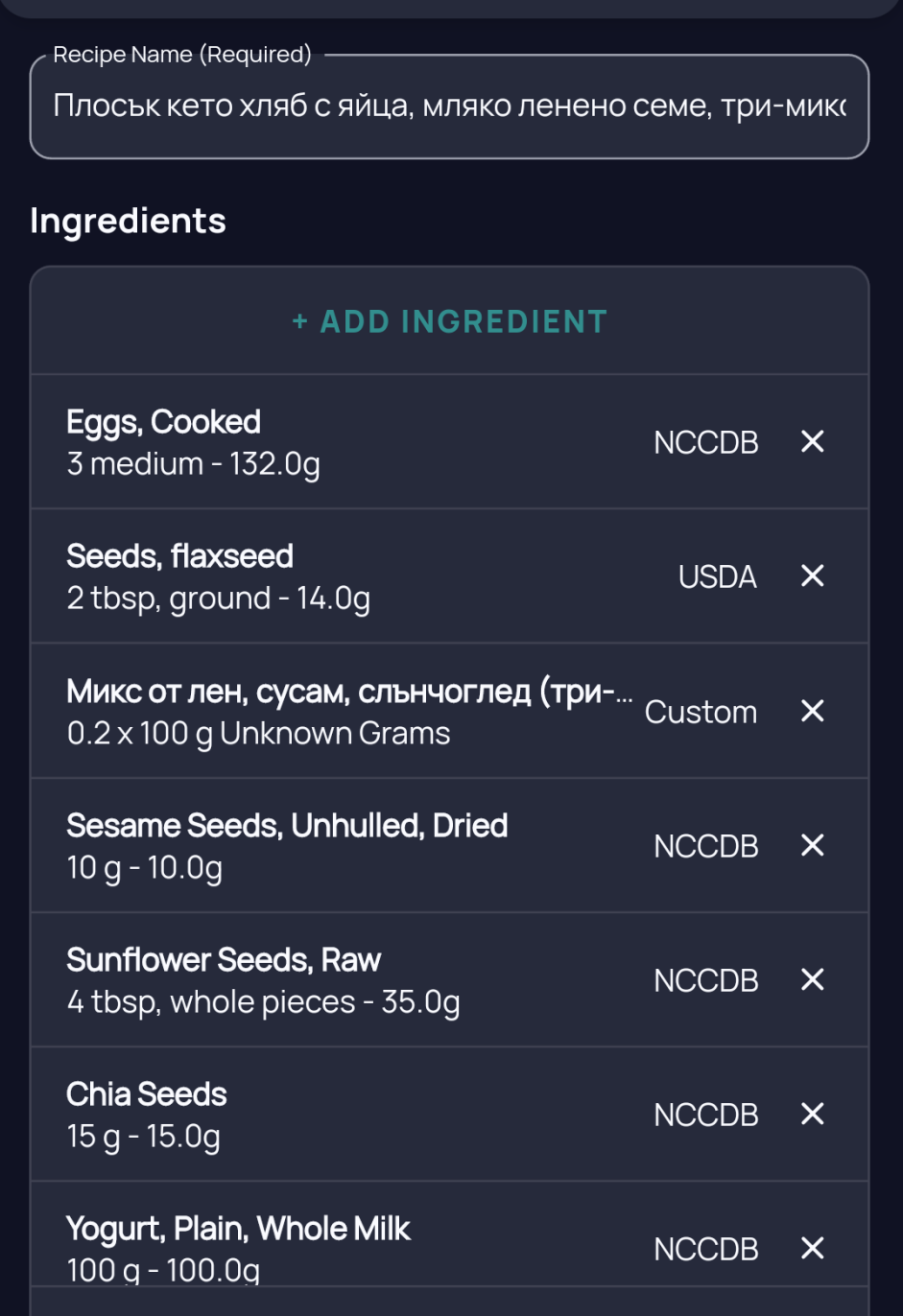Delete Sesame Seeds ingredient using X
The width and height of the screenshot is (903, 1316).
point(812,846)
